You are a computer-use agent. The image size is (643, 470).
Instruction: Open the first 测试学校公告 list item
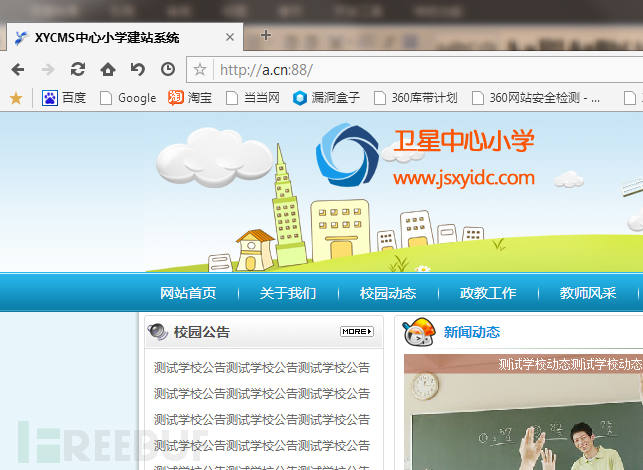pos(262,367)
